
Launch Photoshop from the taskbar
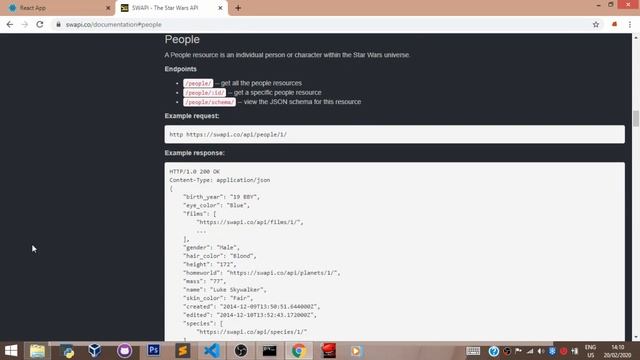[x=153, y=351]
